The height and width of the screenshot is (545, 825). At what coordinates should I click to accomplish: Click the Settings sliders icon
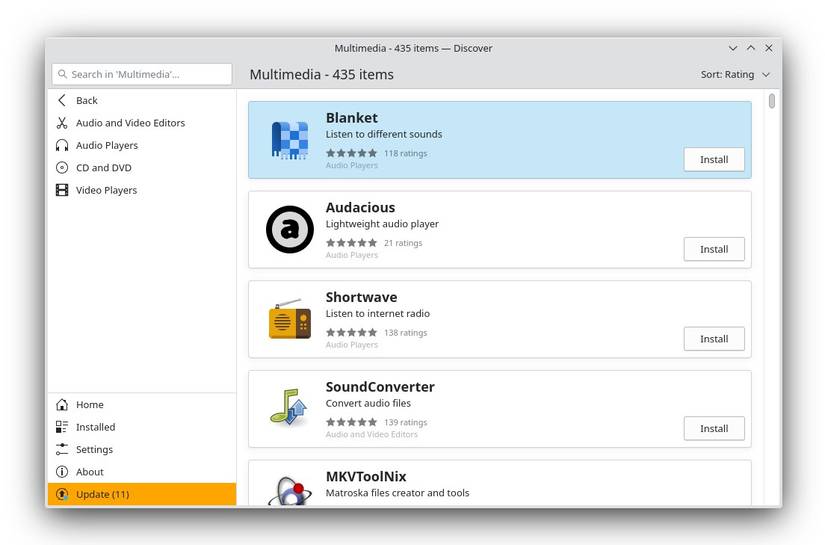62,449
